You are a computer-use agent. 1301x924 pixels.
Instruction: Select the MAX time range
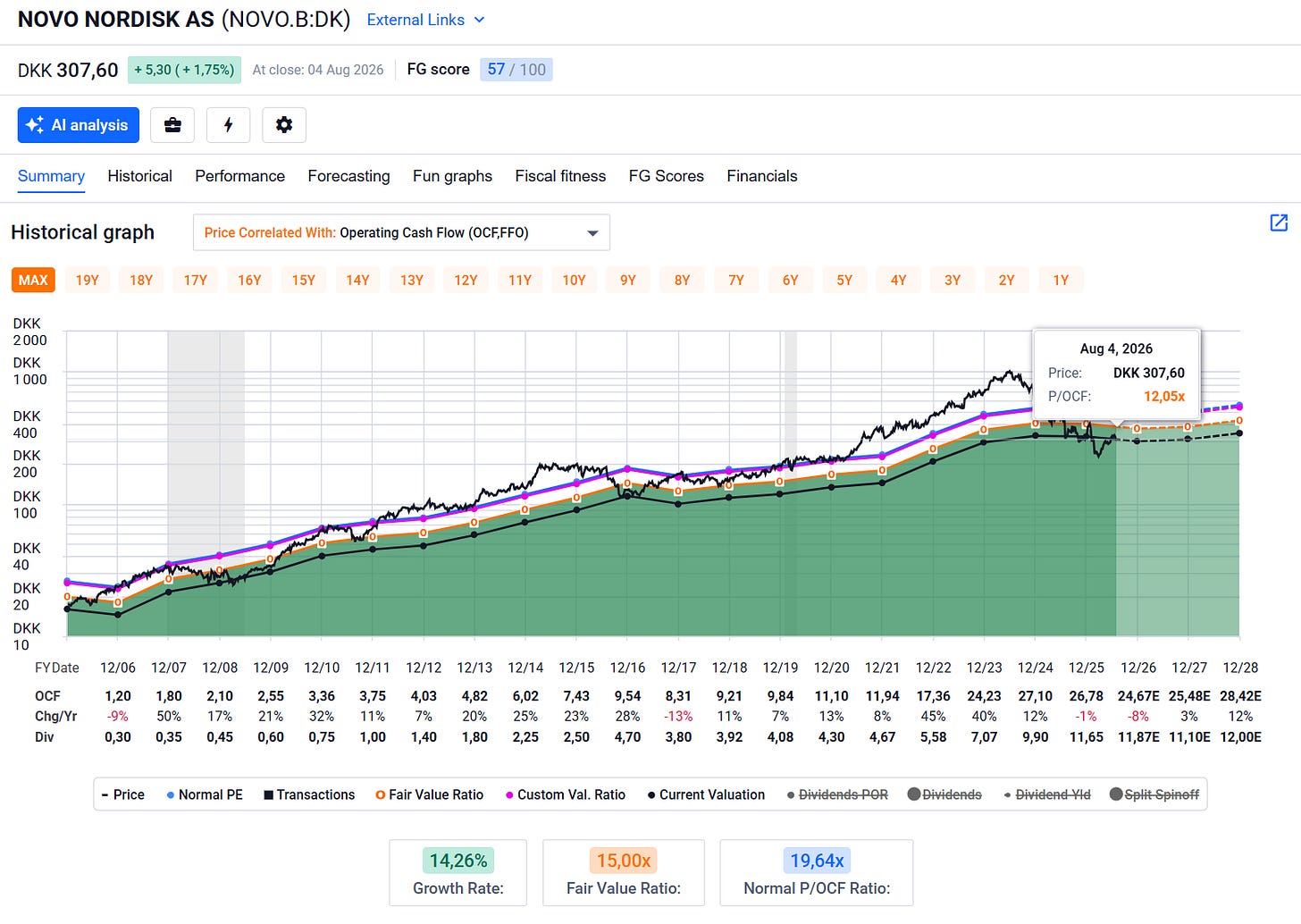(33, 280)
